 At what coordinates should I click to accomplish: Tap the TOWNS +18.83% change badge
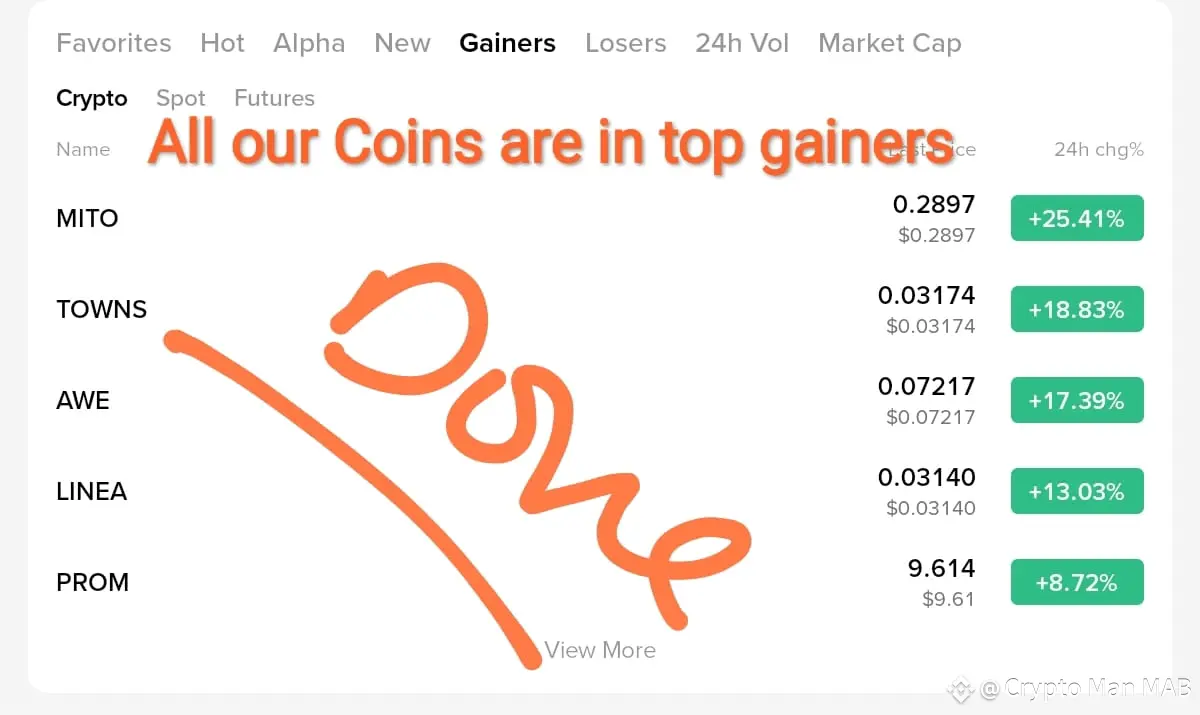[1077, 309]
